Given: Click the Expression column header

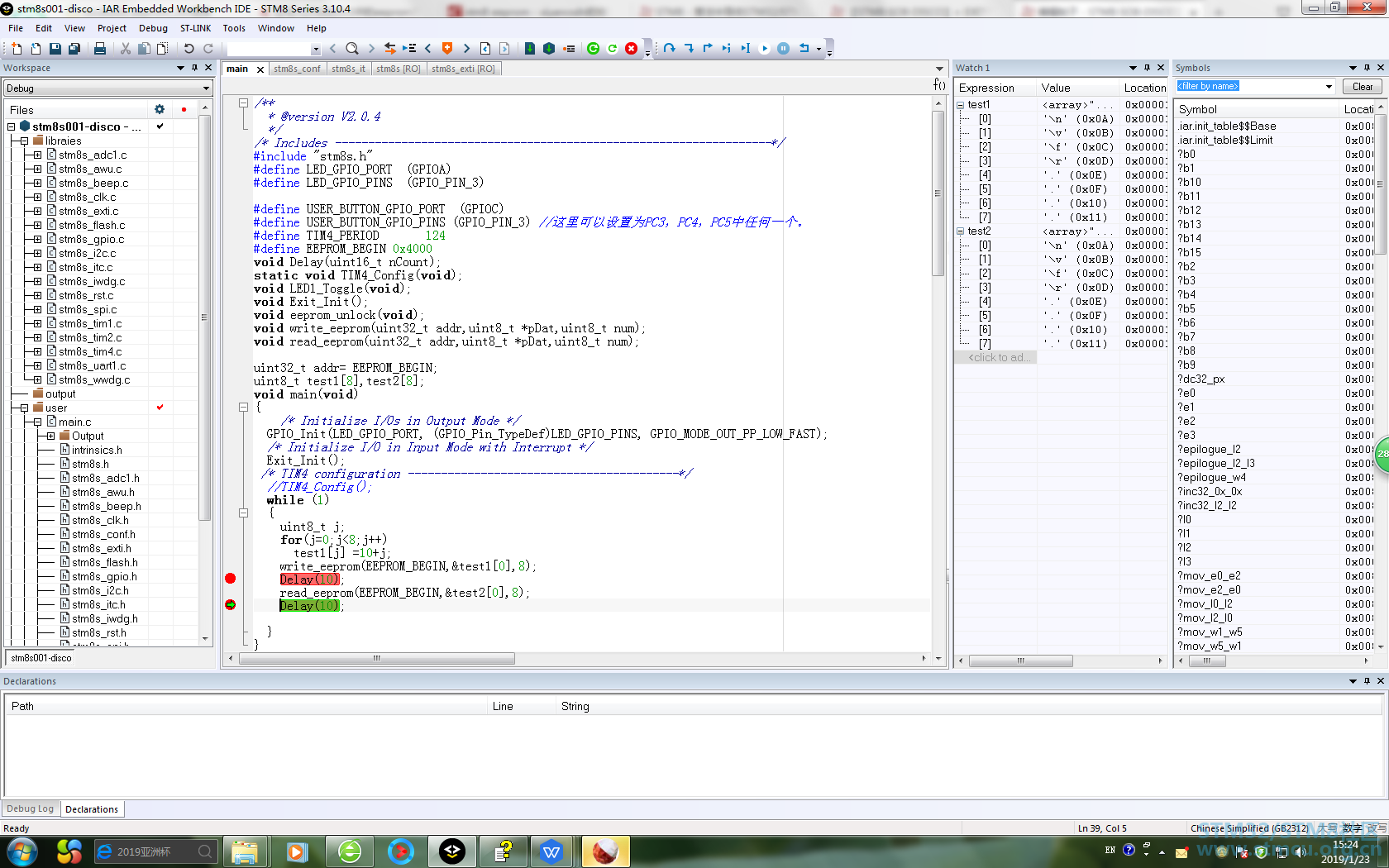Looking at the screenshot, I should point(995,88).
